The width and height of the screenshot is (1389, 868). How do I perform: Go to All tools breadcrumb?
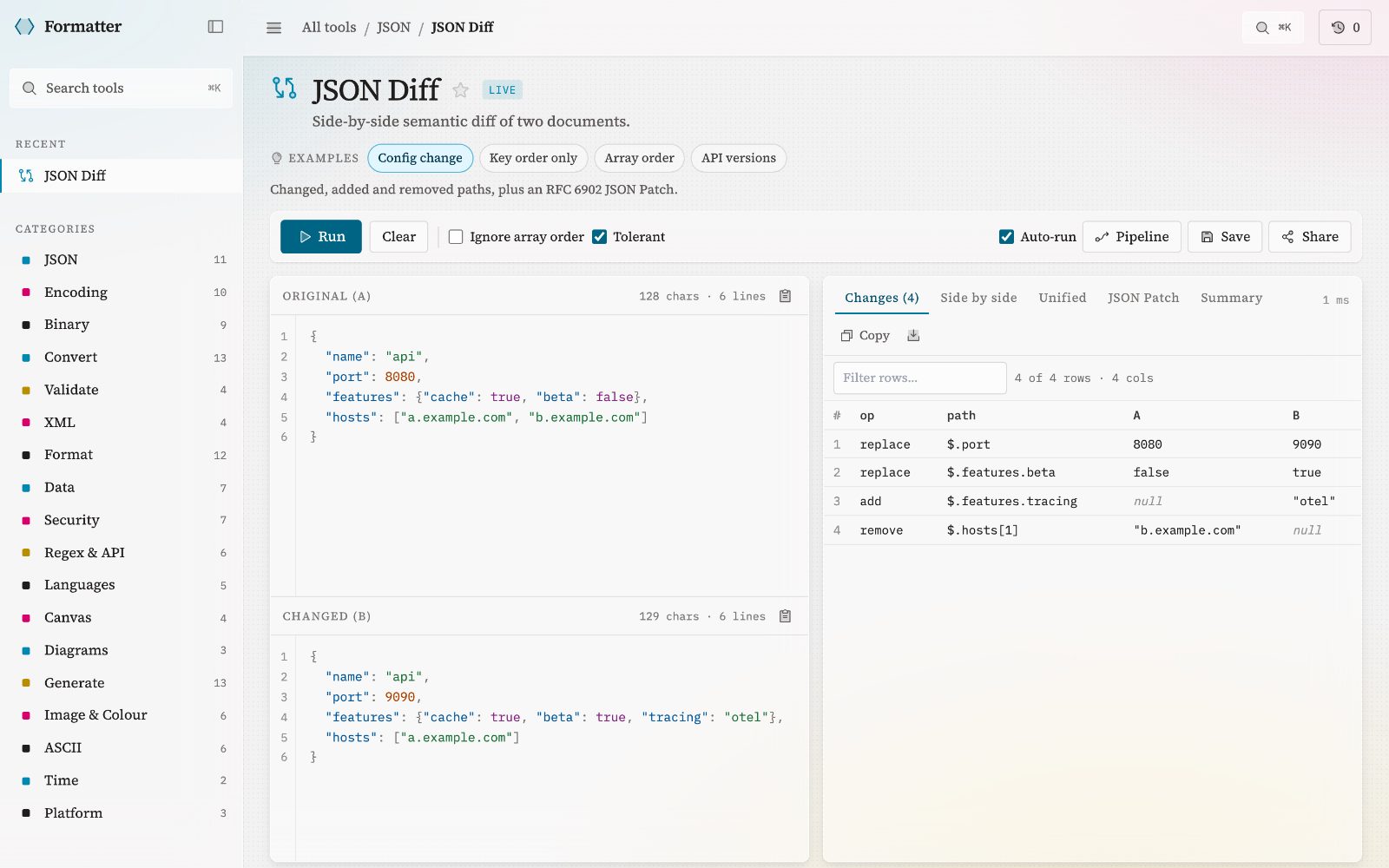pos(329,28)
